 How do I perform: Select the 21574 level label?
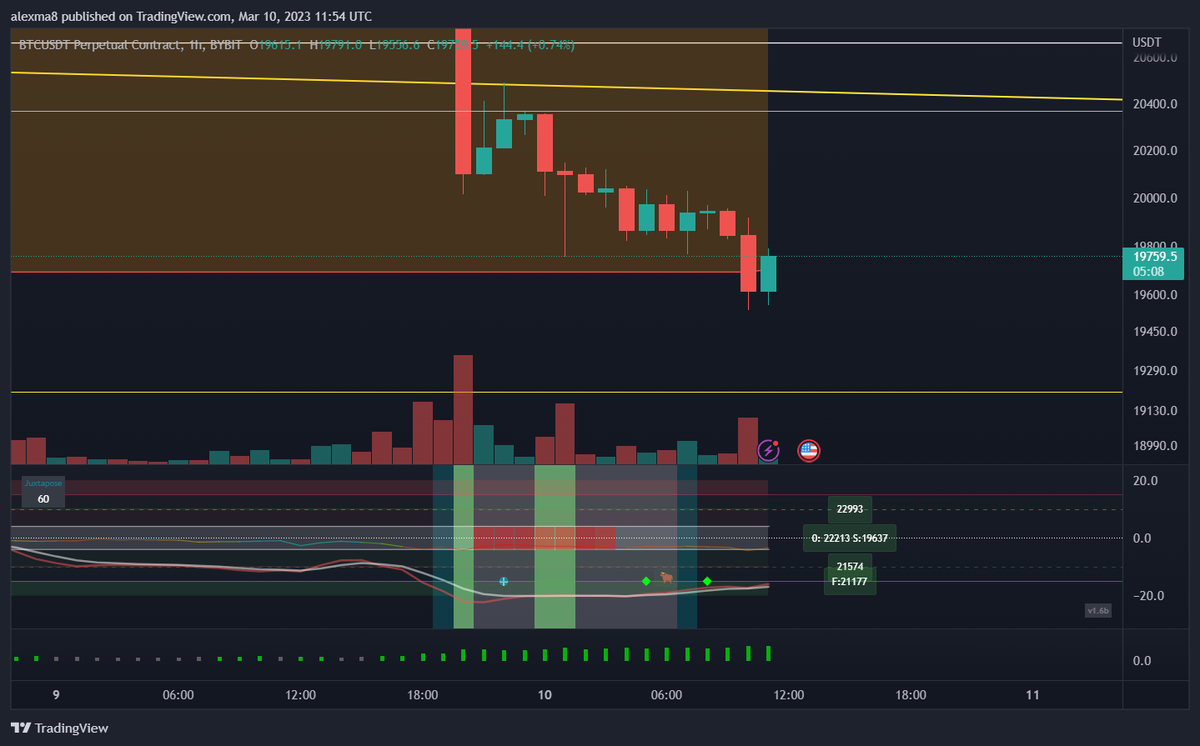(850, 567)
